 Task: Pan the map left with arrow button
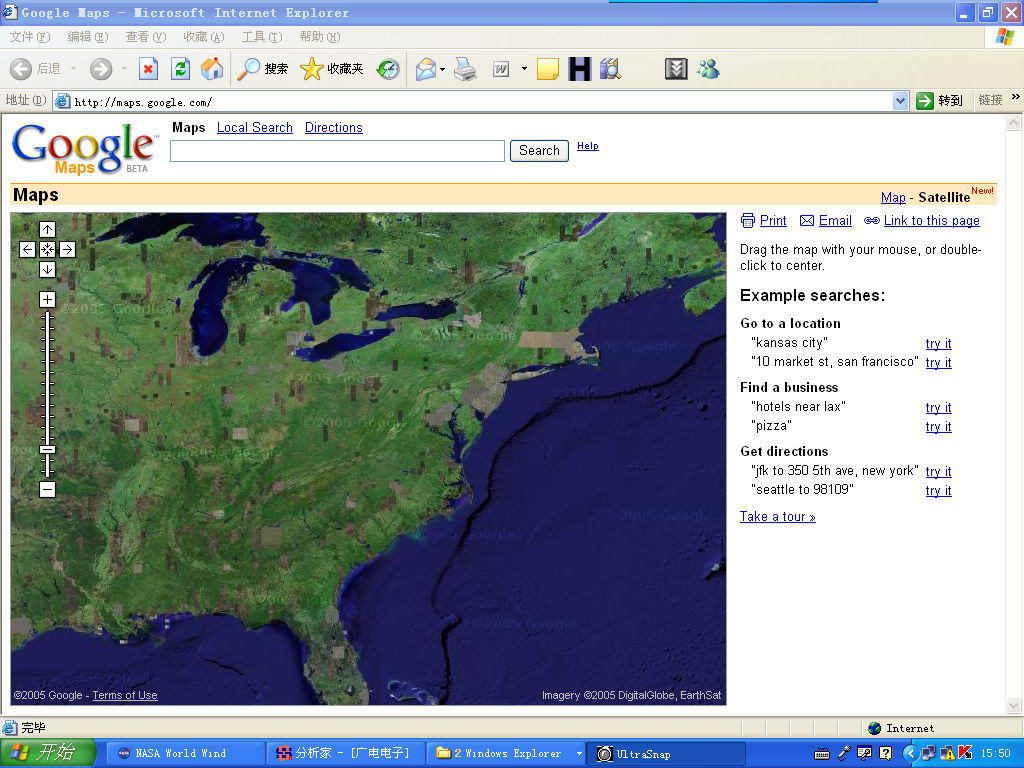click(x=27, y=249)
